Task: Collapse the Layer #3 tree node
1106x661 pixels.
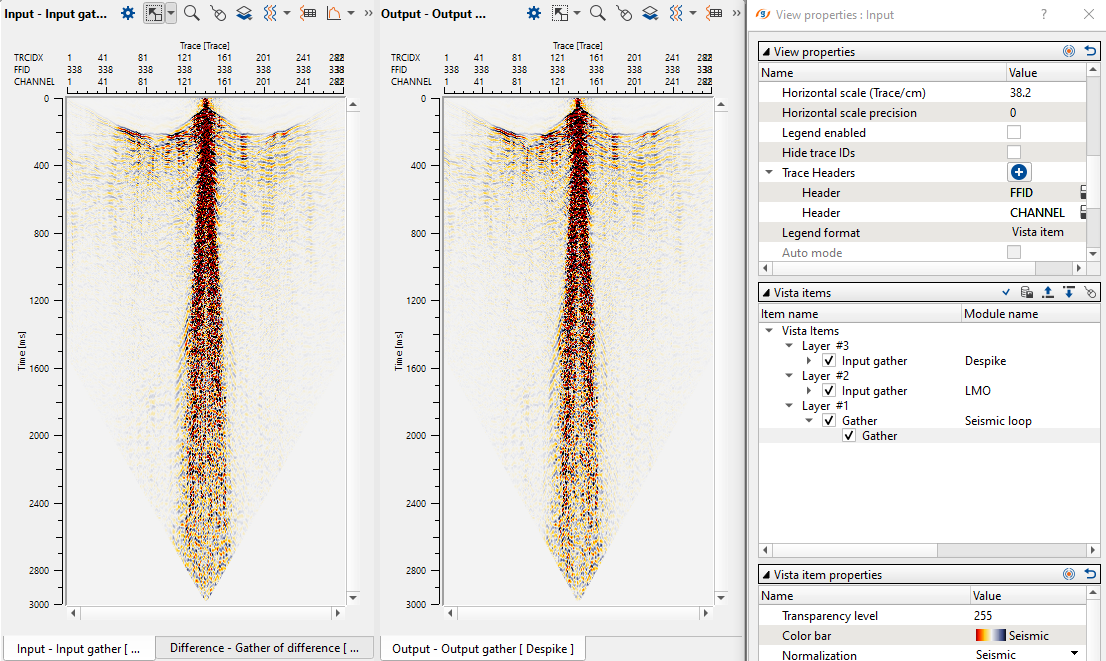Action: (789, 346)
